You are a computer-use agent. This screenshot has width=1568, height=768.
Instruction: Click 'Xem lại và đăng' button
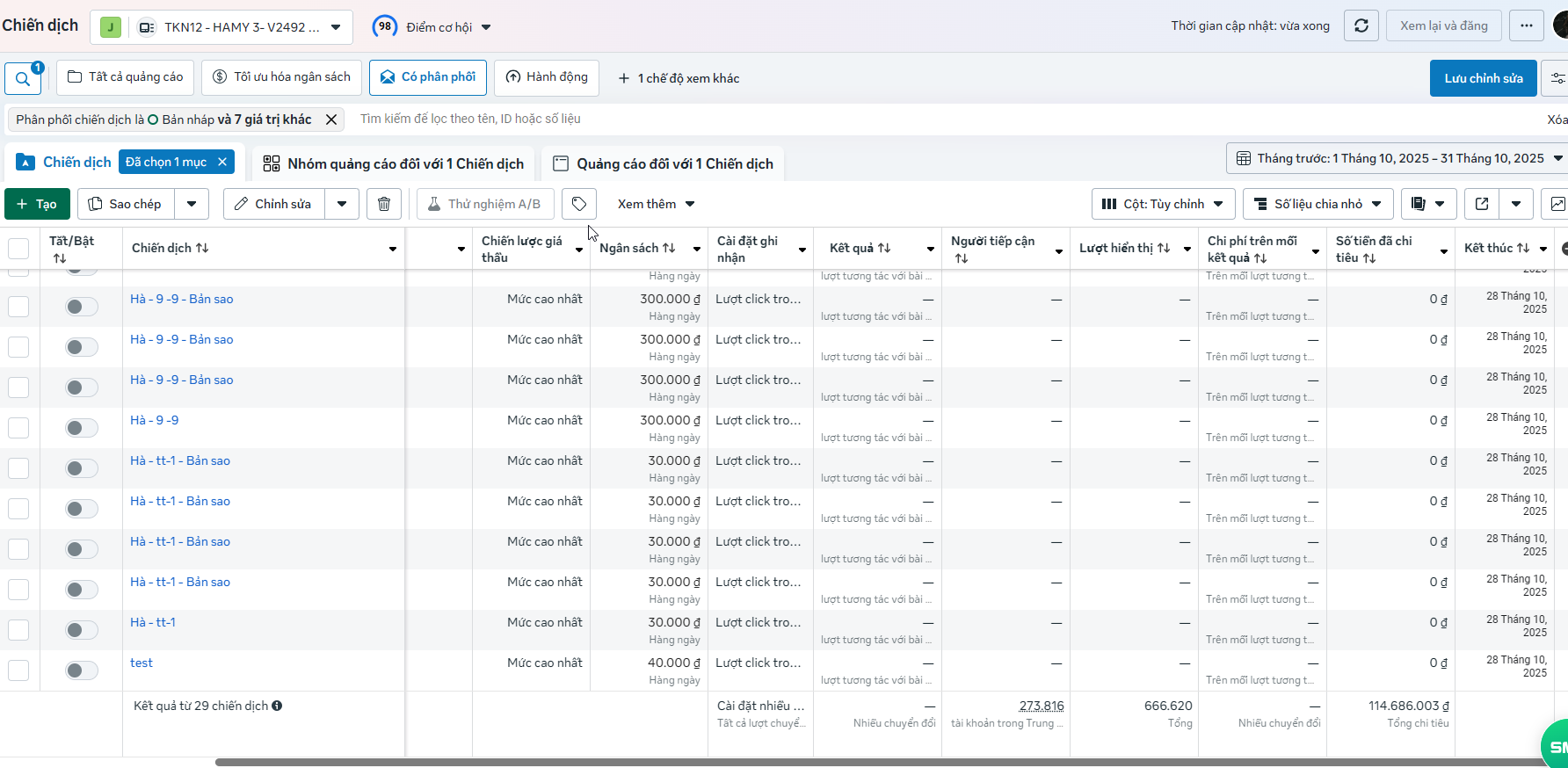(x=1444, y=26)
